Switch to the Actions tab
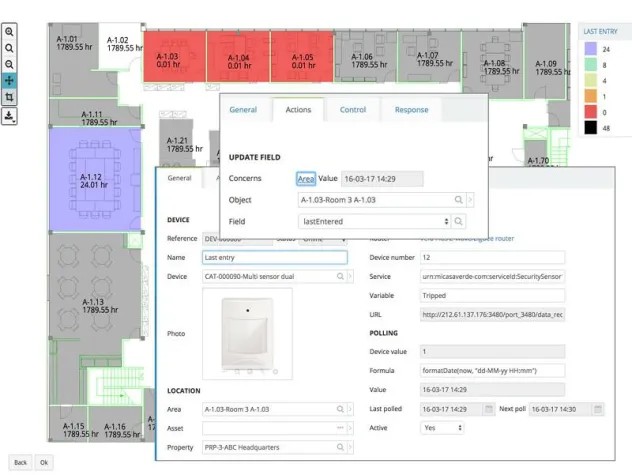This screenshot has height=475, width=632. pyautogui.click(x=298, y=110)
